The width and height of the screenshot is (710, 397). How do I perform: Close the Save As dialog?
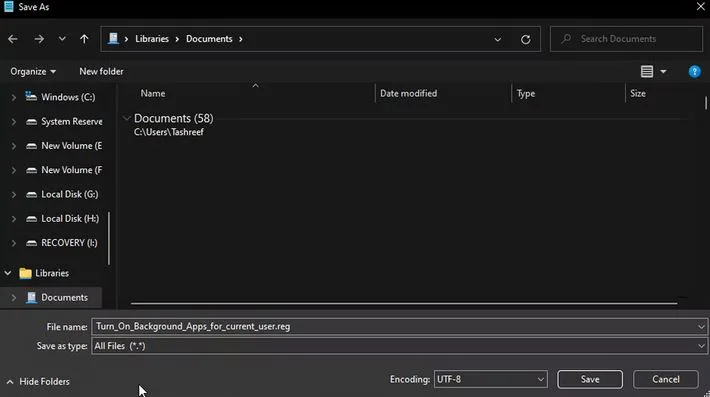(700, 7)
